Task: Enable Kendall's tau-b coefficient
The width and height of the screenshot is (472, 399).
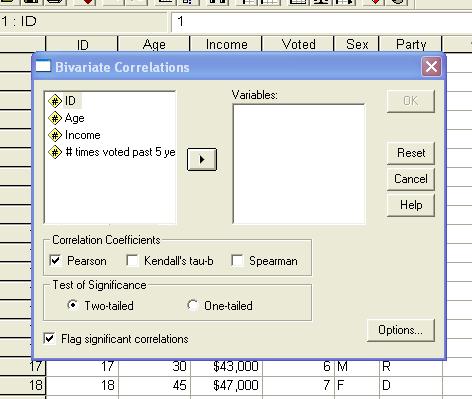Action: click(132, 260)
